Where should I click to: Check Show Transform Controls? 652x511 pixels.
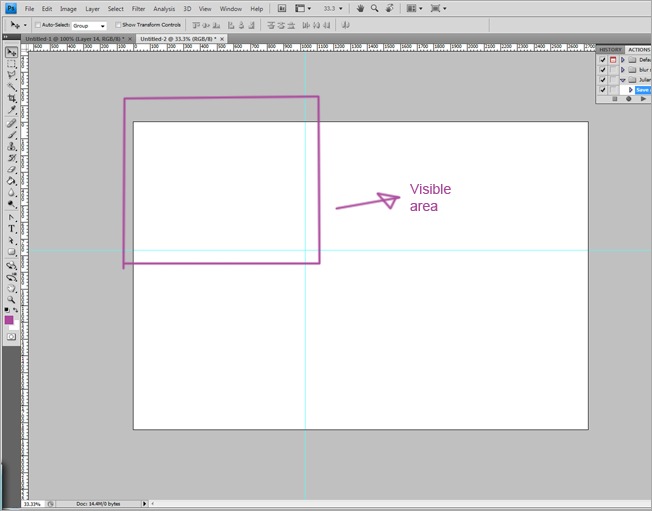pos(118,25)
